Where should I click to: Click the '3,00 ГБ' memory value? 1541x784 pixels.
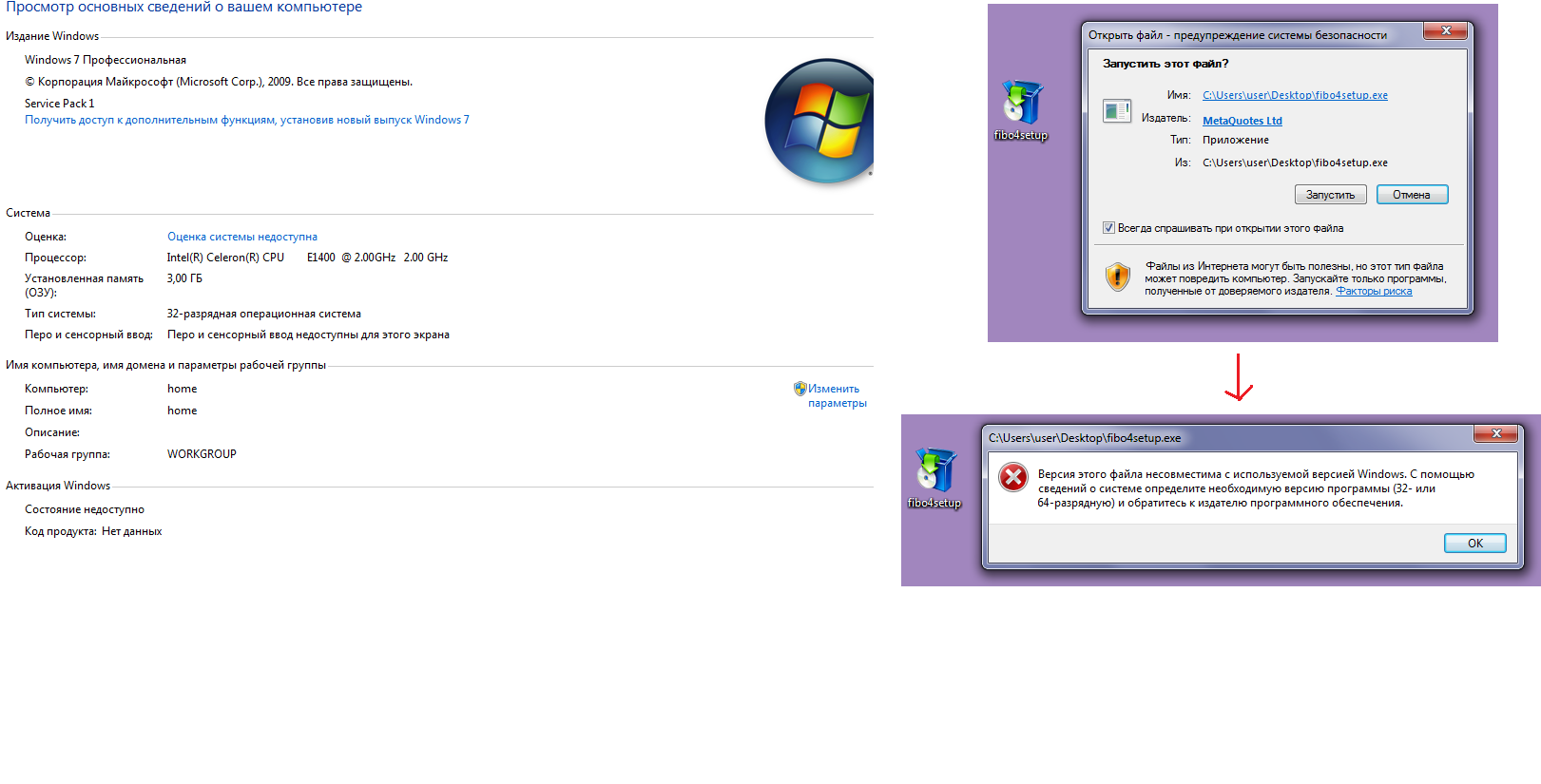(x=184, y=278)
